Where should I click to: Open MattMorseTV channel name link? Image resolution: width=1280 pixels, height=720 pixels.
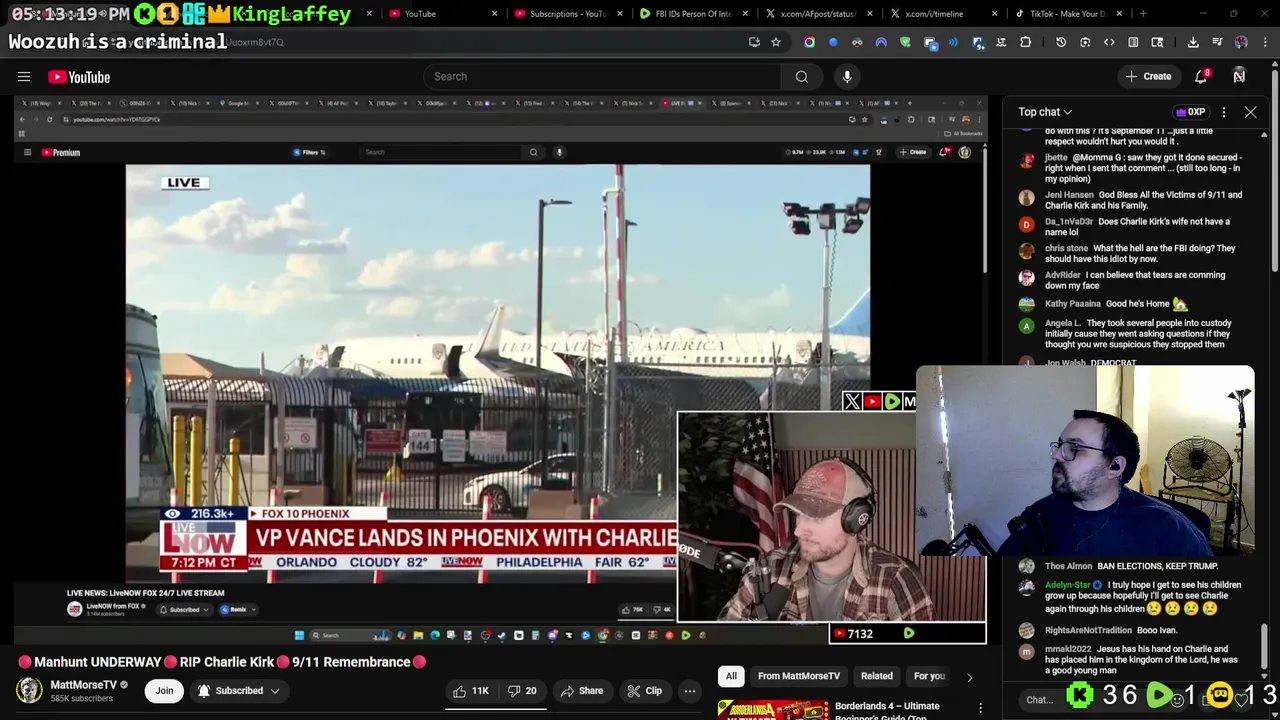point(84,685)
